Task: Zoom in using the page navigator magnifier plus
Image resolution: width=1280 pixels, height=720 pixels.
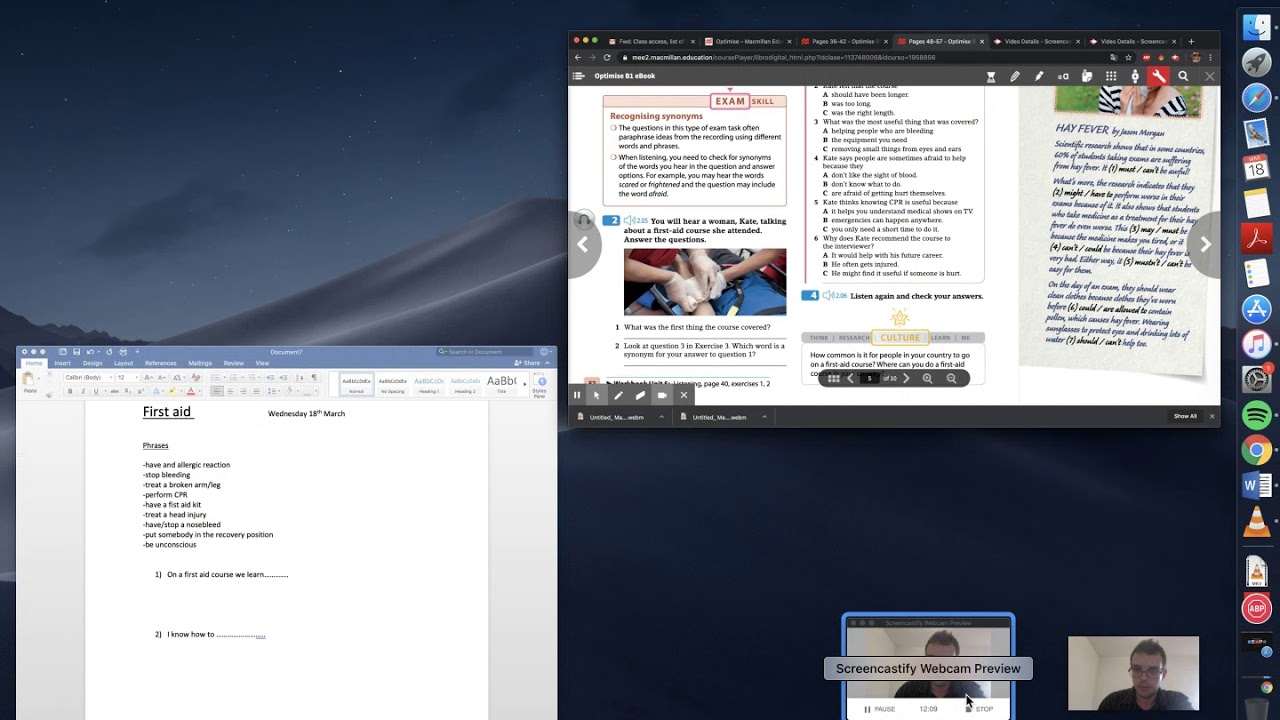Action: (x=927, y=378)
